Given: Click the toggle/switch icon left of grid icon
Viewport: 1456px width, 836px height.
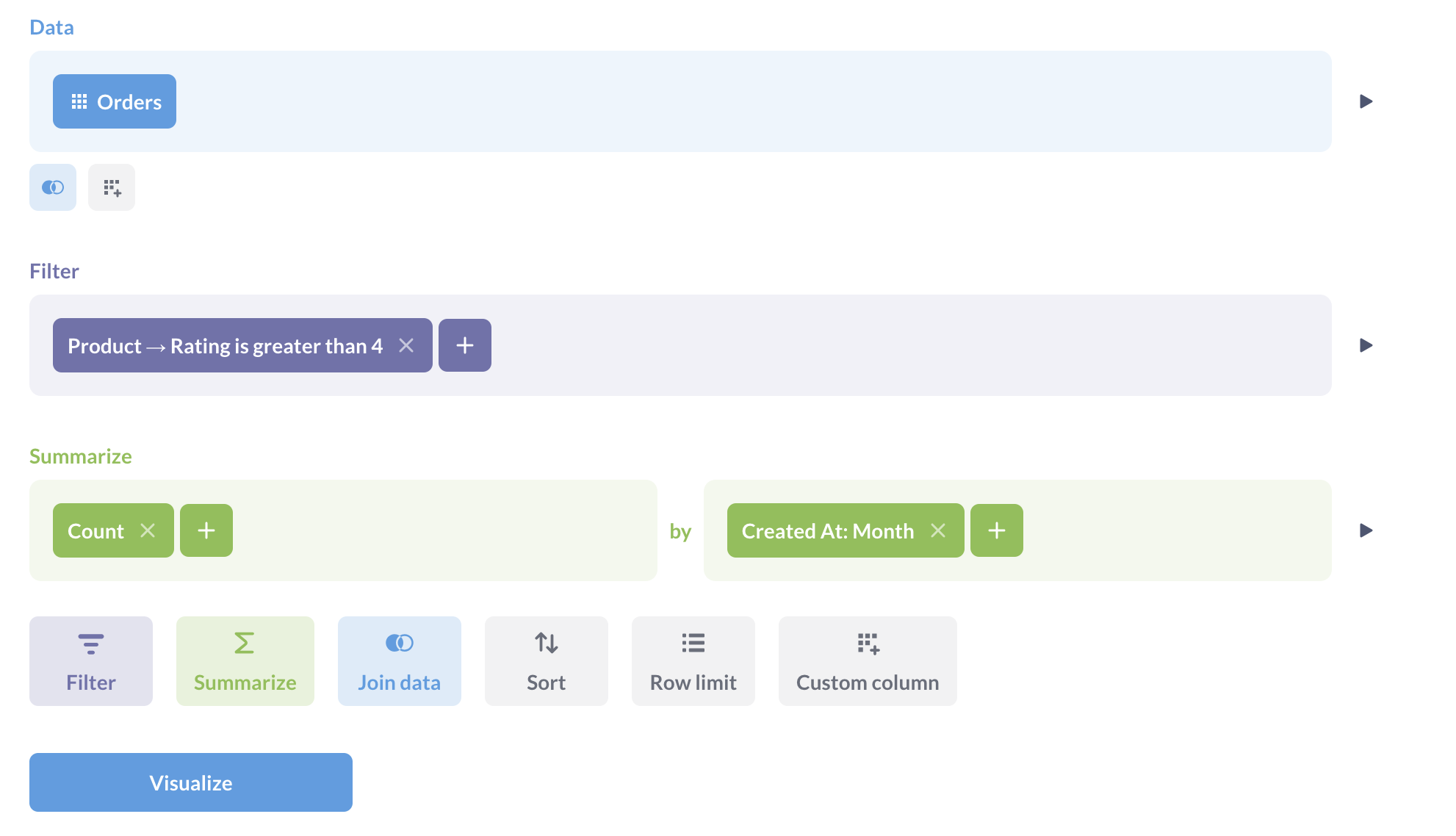Looking at the screenshot, I should [53, 187].
